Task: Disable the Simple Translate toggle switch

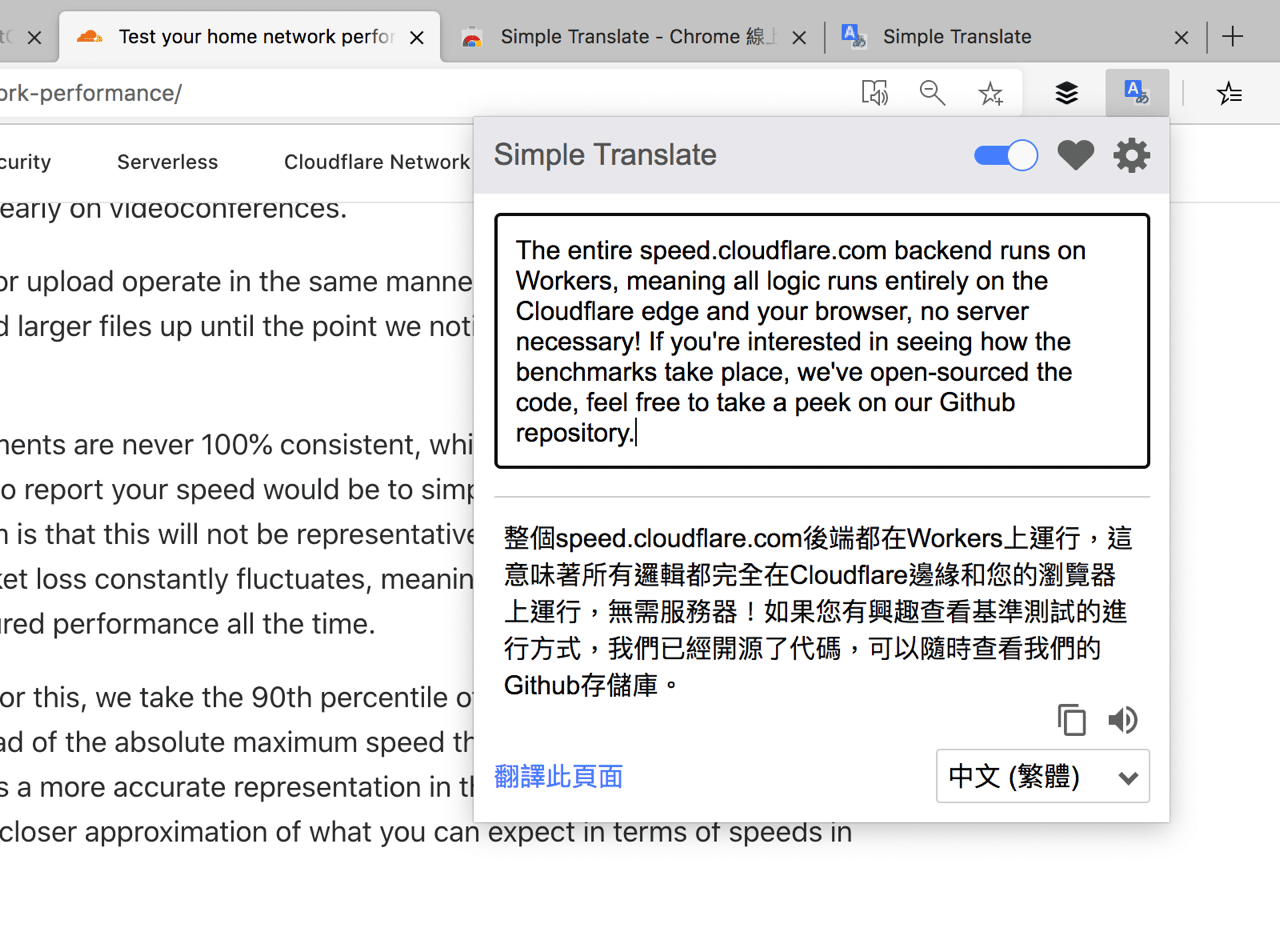Action: 1005,155
